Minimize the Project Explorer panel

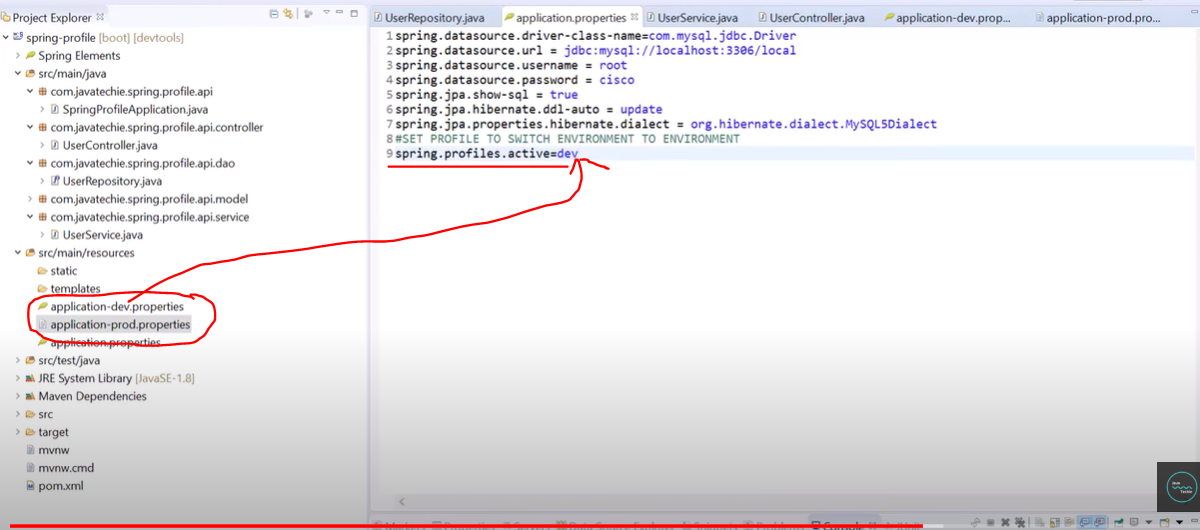pyautogui.click(x=341, y=14)
